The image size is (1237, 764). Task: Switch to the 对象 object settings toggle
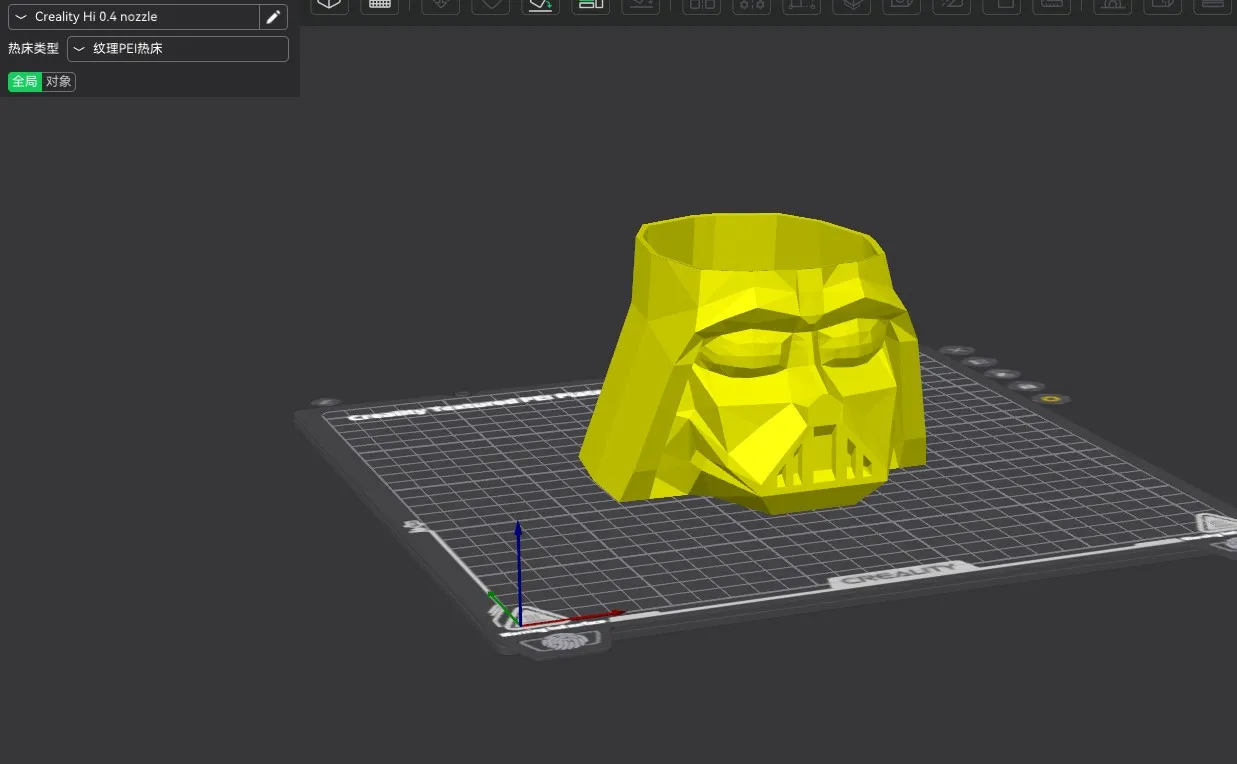59,82
